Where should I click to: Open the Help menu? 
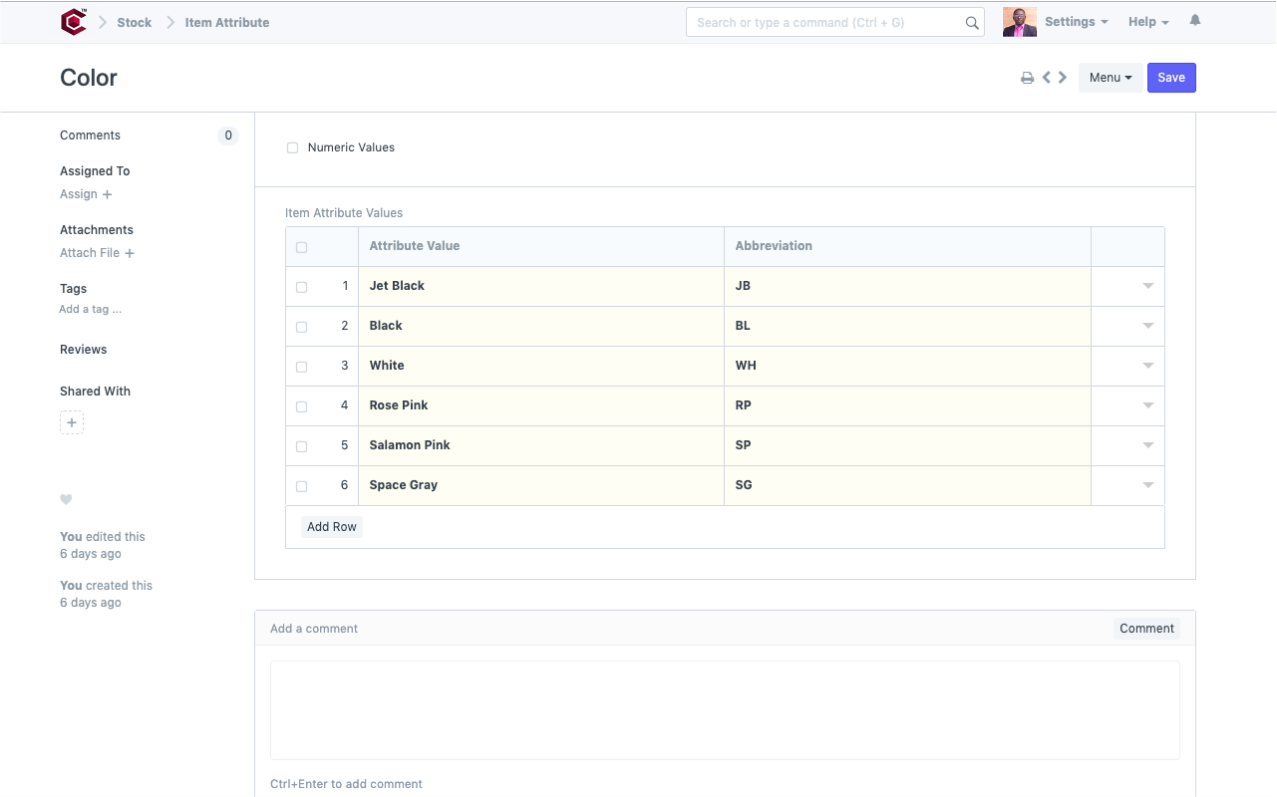click(1148, 22)
